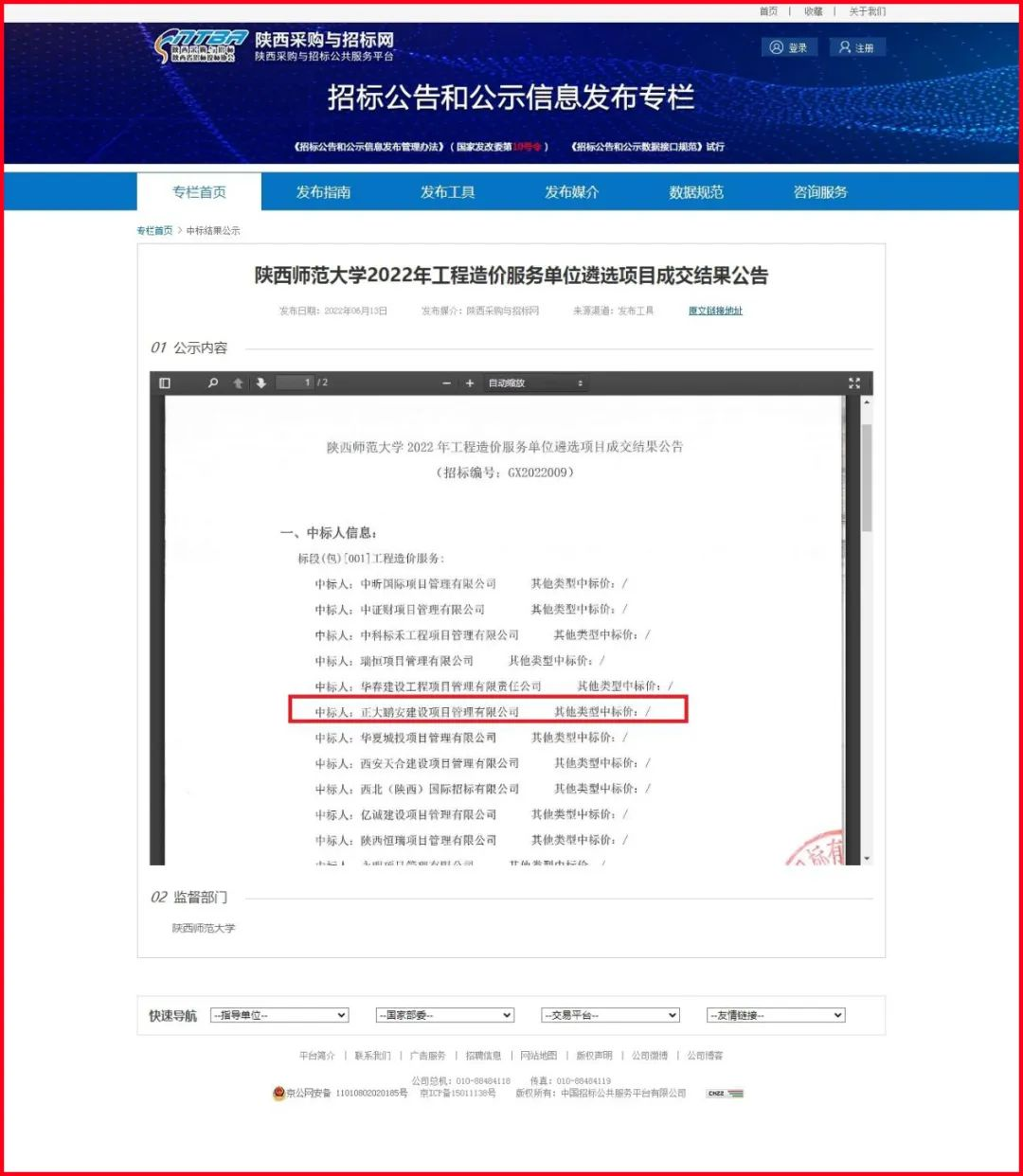Click the 登录 login button

789,47
